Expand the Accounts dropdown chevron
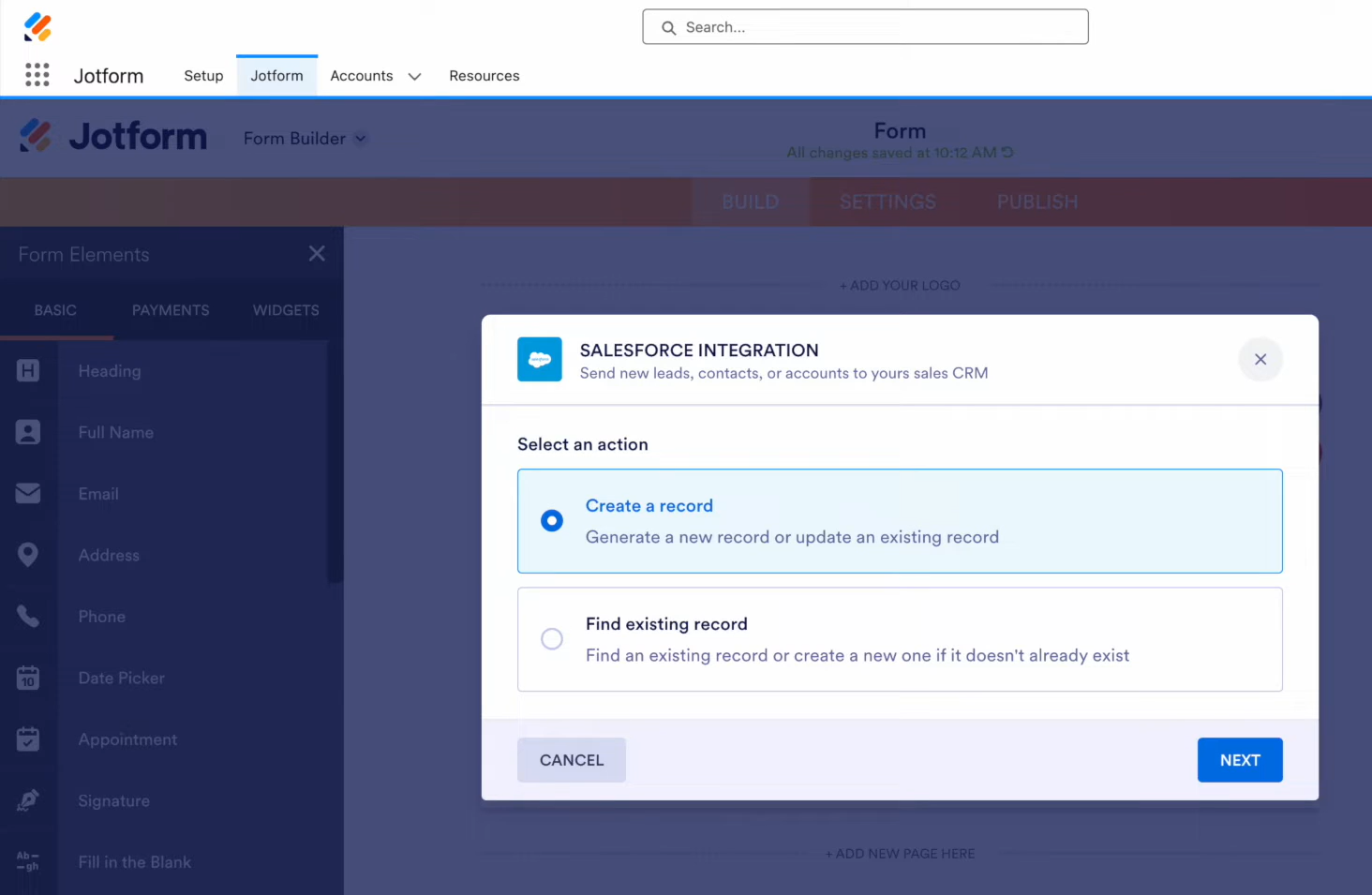The width and height of the screenshot is (1372, 895). click(414, 76)
